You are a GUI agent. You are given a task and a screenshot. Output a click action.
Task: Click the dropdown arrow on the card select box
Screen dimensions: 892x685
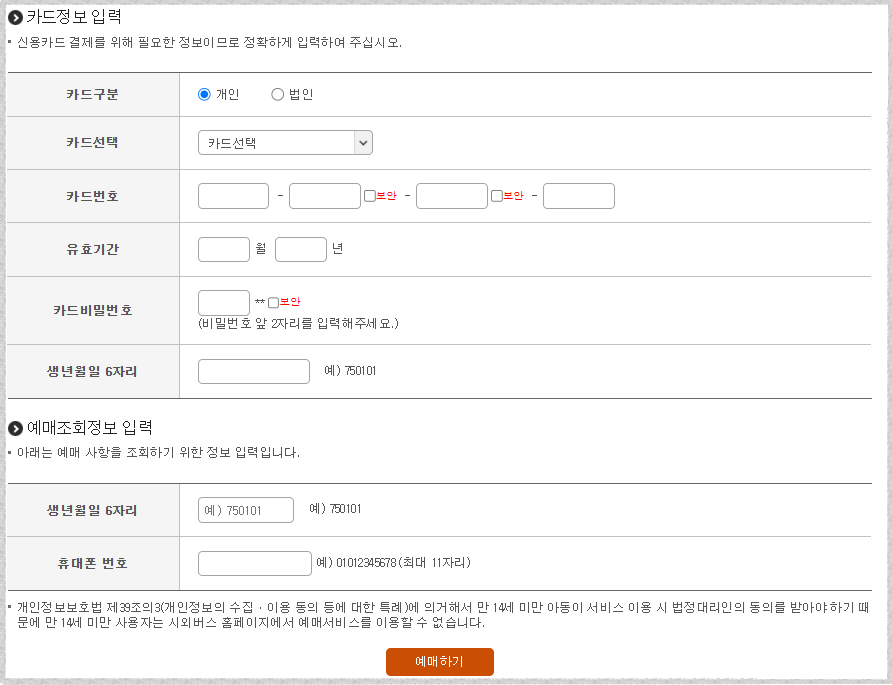click(363, 142)
